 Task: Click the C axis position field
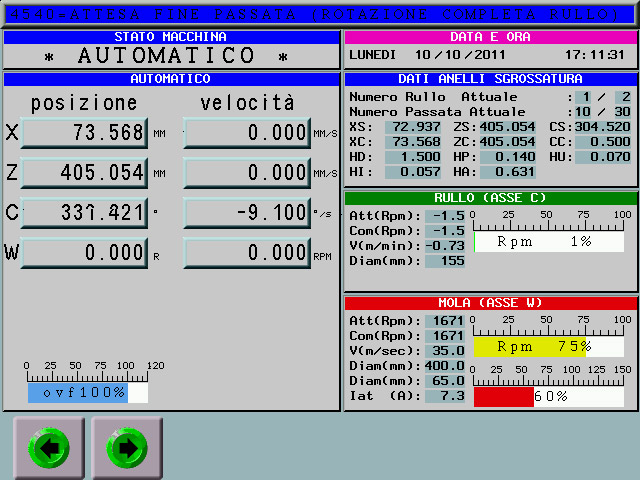(x=84, y=213)
